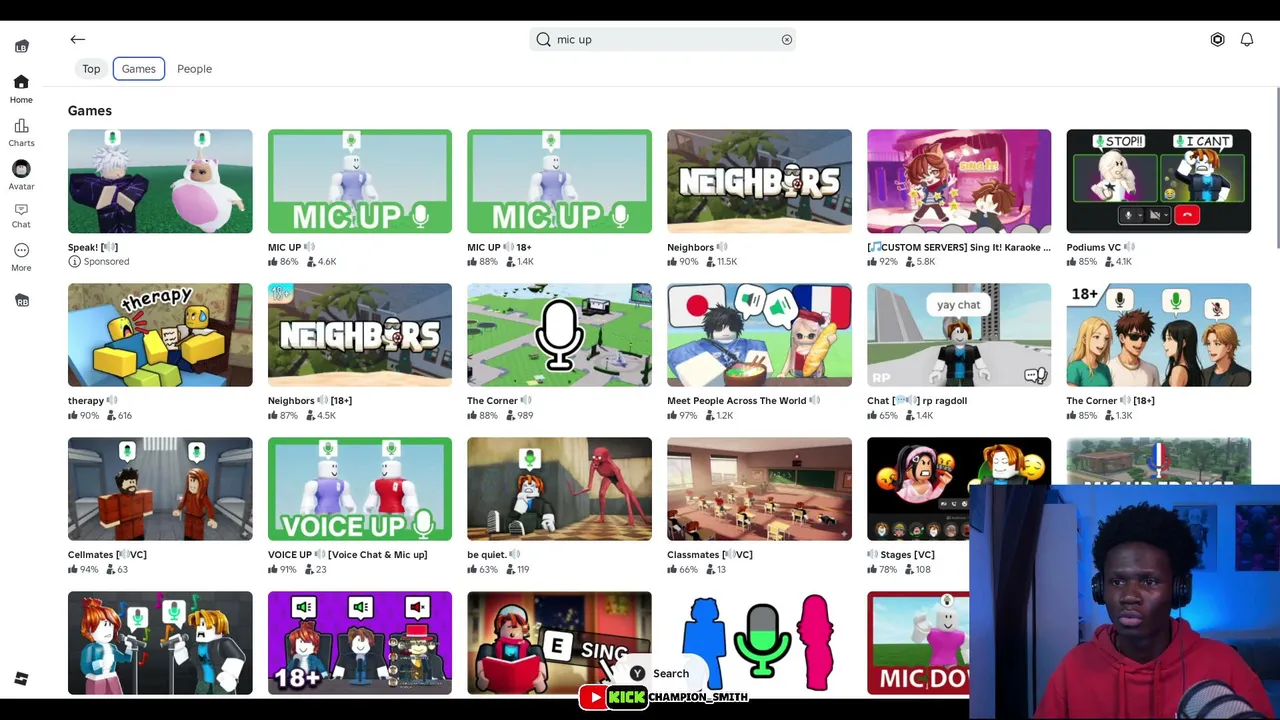Click the 'be quiet.' title
Image resolution: width=1280 pixels, height=720 pixels.
[x=493, y=555]
